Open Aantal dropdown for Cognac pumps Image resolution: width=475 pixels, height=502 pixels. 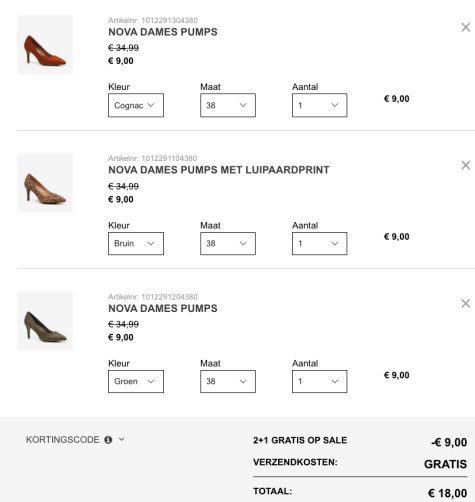(319, 105)
